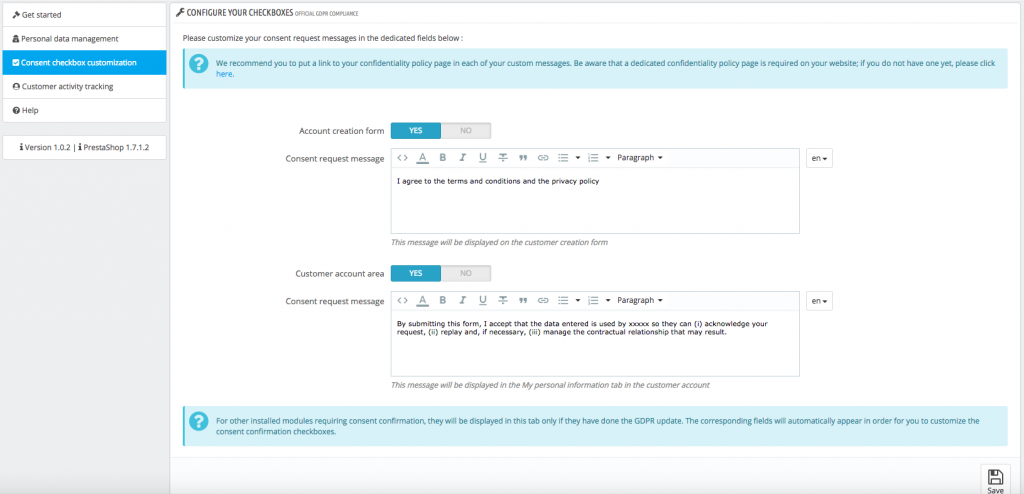
Task: Click the Save floppy disk icon
Action: click(x=995, y=476)
